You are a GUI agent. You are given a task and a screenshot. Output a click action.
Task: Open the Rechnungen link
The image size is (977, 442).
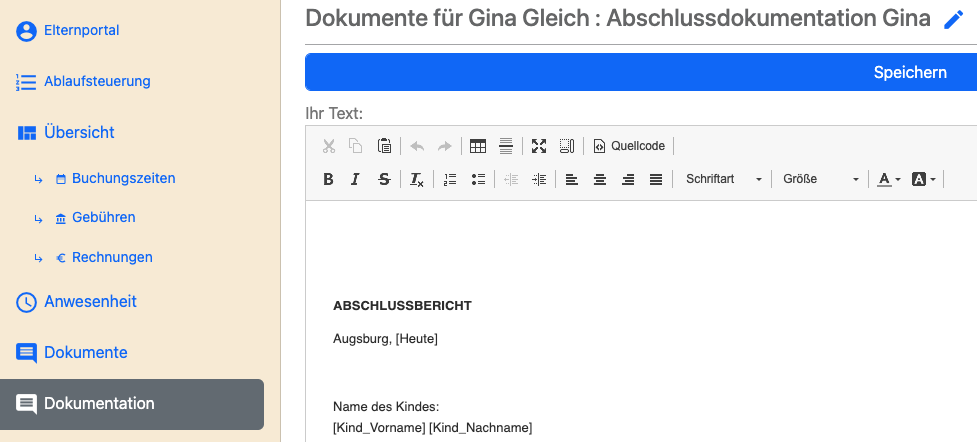(x=112, y=257)
